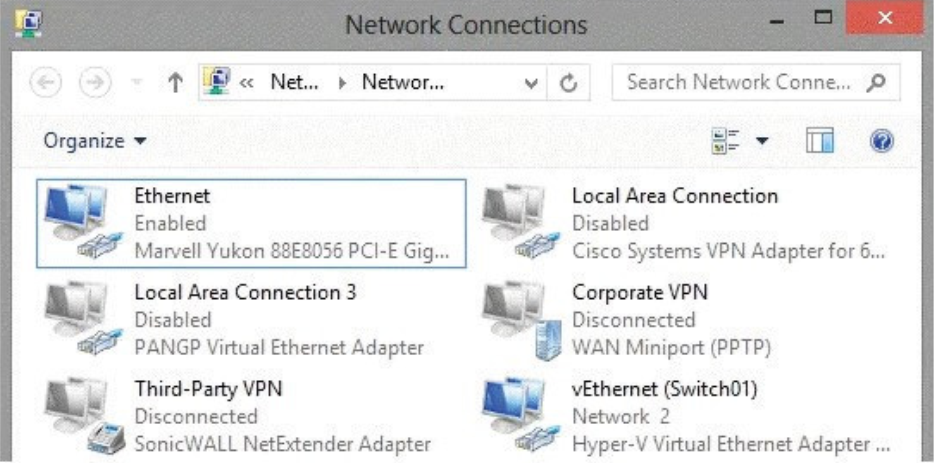
Task: Click the Forward navigation button
Action: pos(95,83)
